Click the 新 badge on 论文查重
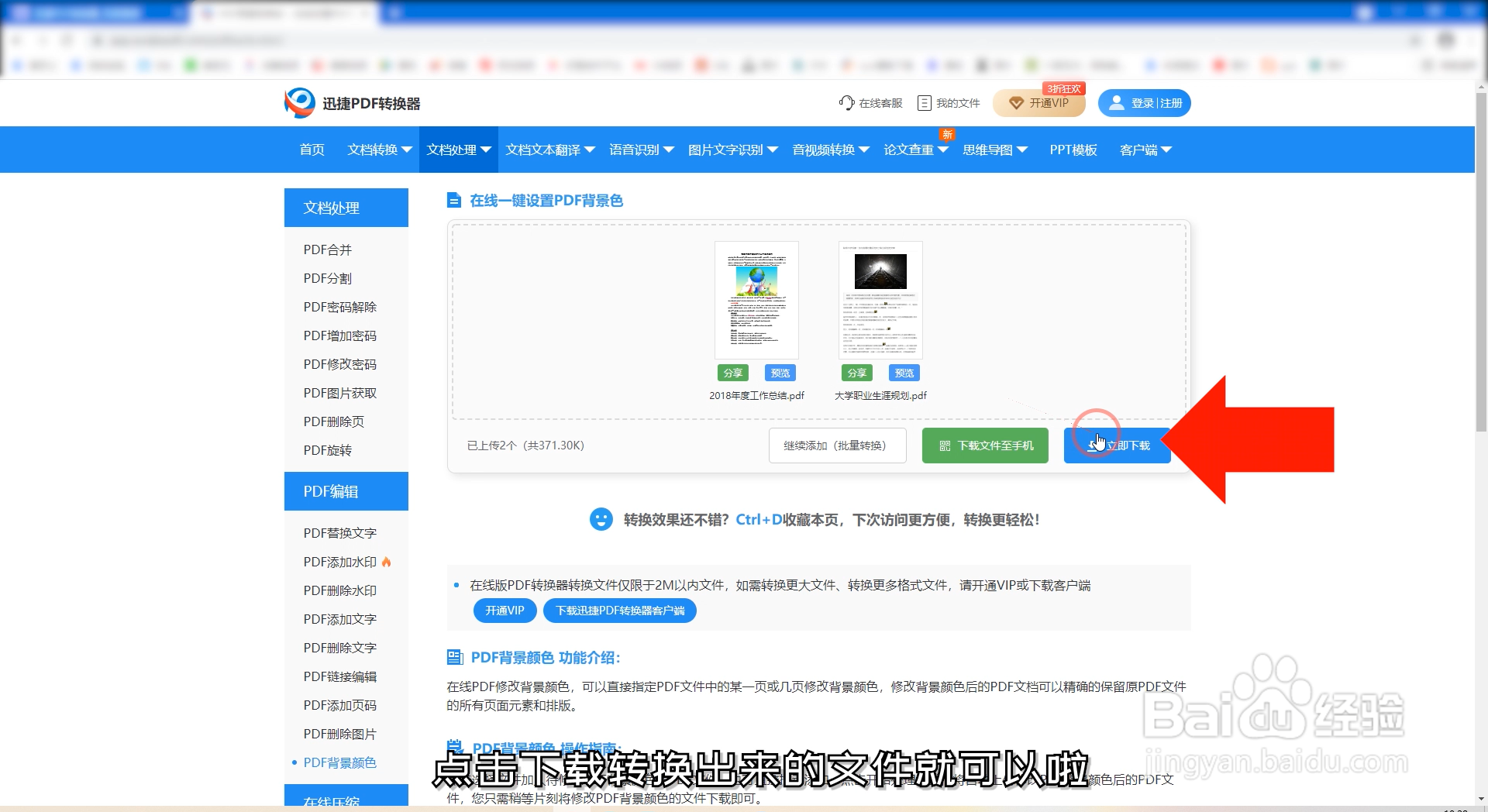The image size is (1488, 812). 947,135
